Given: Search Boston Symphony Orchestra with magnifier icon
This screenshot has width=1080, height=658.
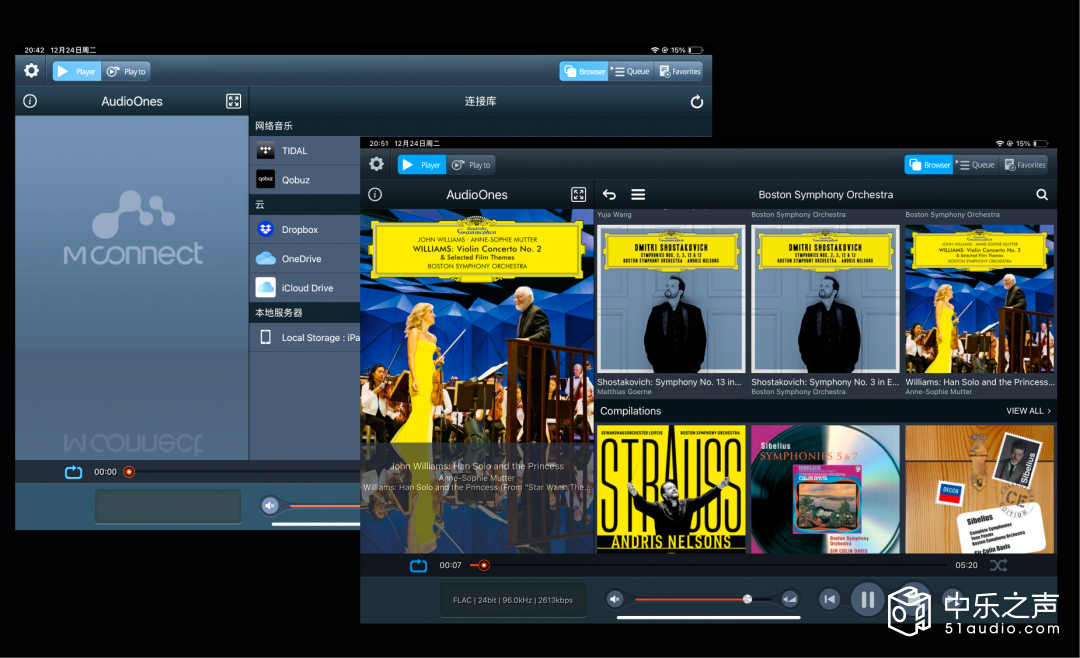Looking at the screenshot, I should pyautogui.click(x=1042, y=194).
